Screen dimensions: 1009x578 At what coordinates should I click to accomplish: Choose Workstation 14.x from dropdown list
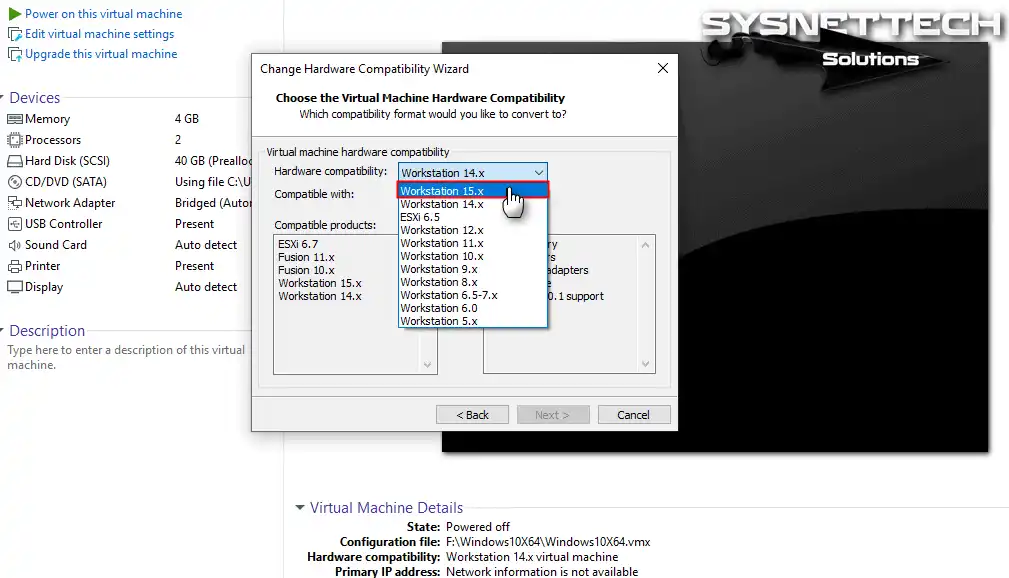[x=473, y=204]
